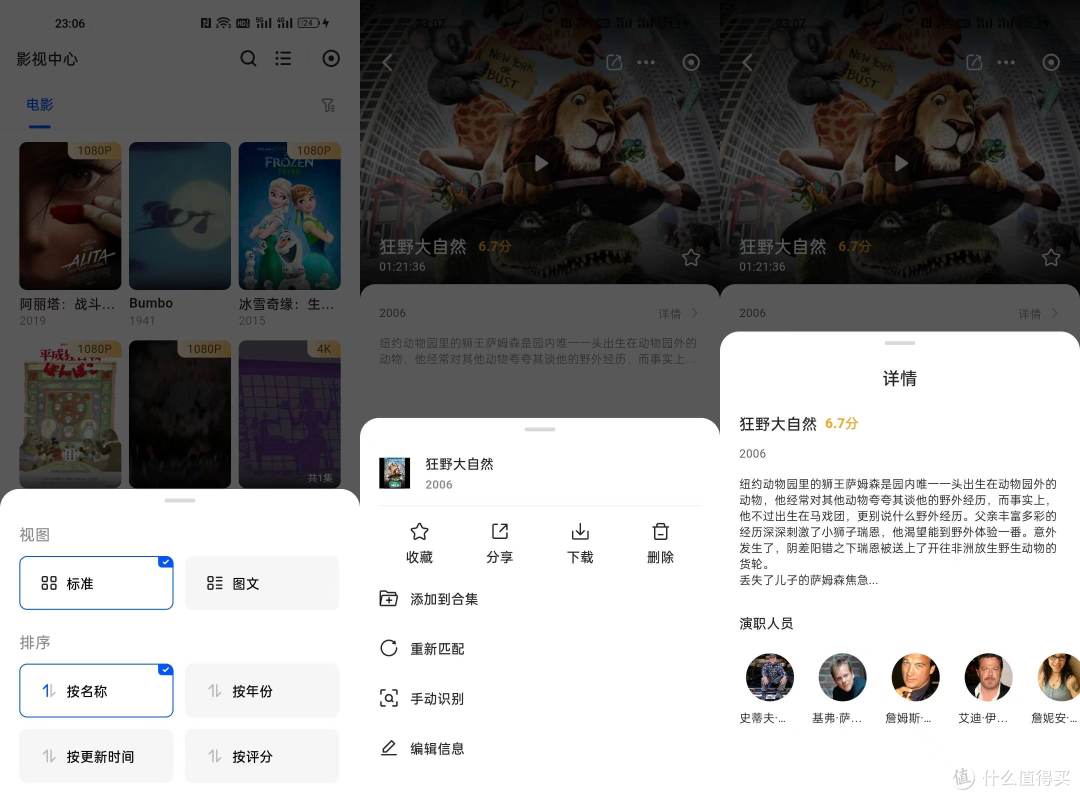The image size is (1080, 800).
Task: Tap the favorite star on middle movie banner
Action: [x=691, y=258]
